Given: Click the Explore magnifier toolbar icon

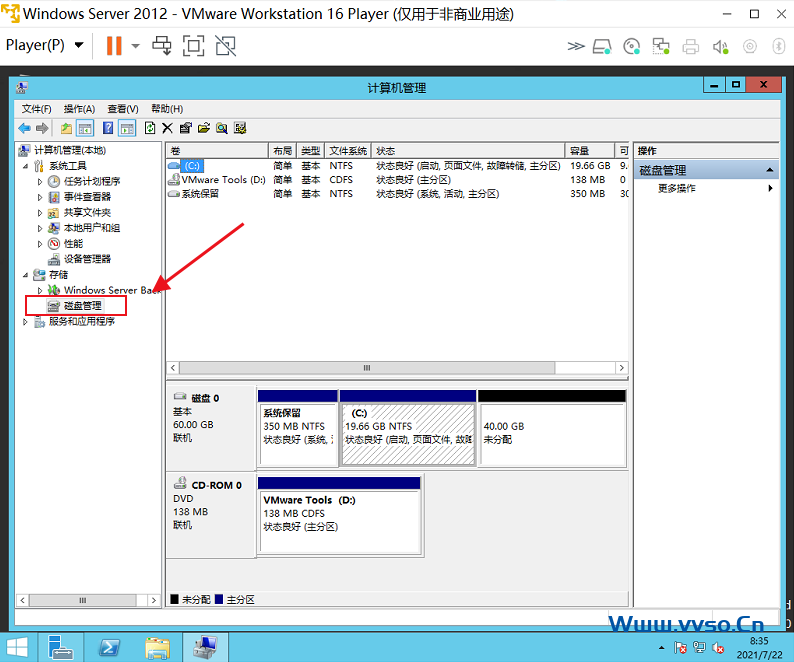Looking at the screenshot, I should [222, 128].
